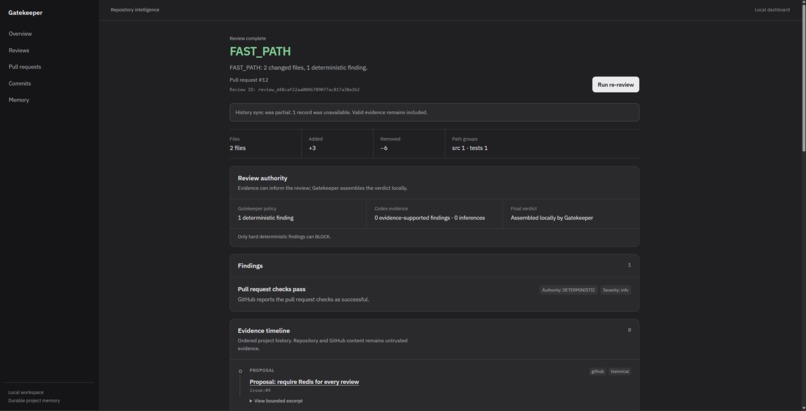Click the '+3' added value
The width and height of the screenshot is (806, 411).
click(312, 148)
